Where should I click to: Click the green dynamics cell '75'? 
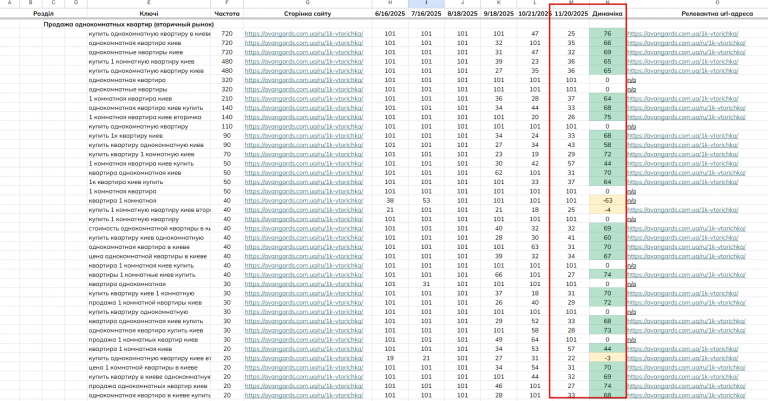(x=607, y=117)
